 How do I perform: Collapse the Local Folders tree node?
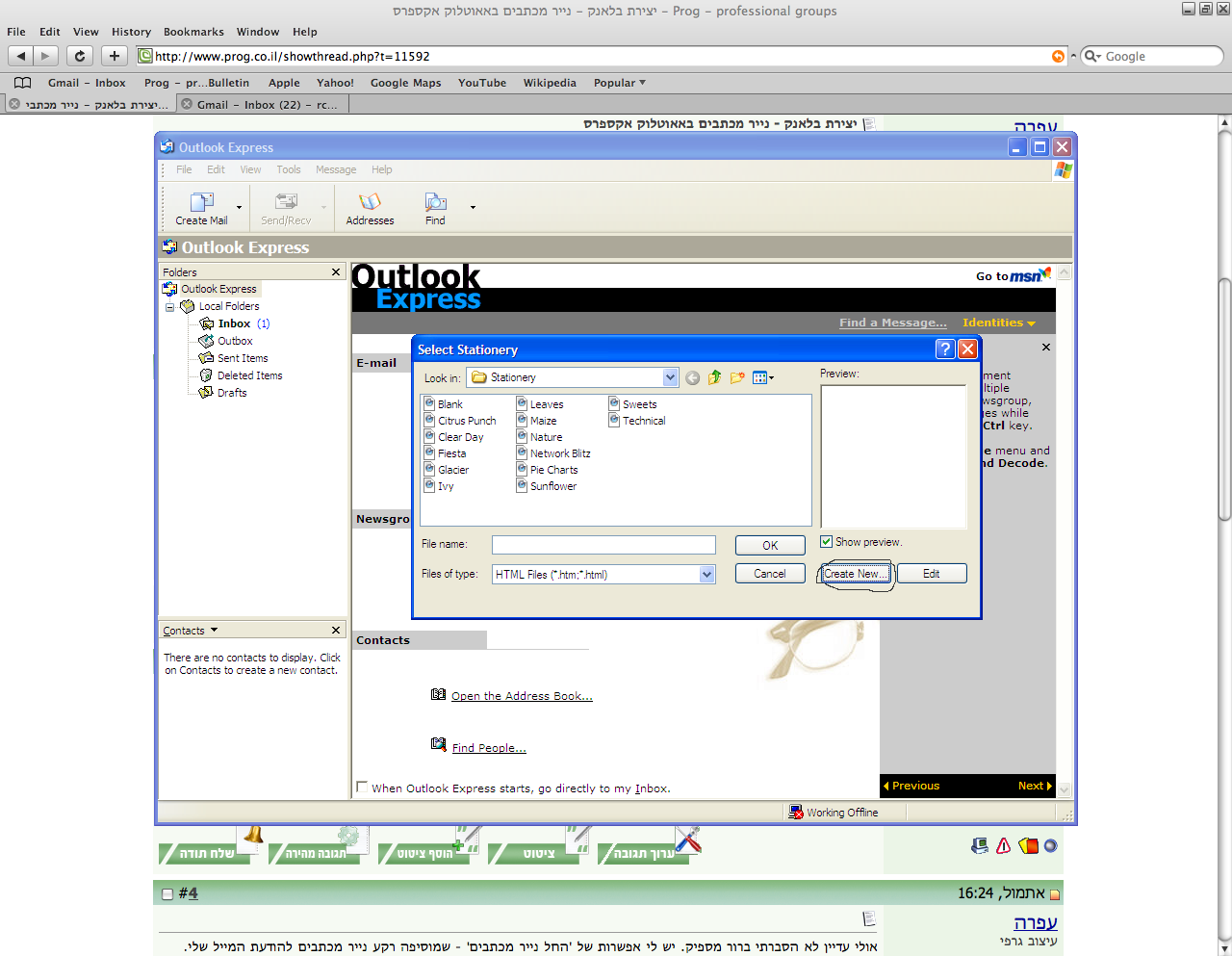[170, 307]
